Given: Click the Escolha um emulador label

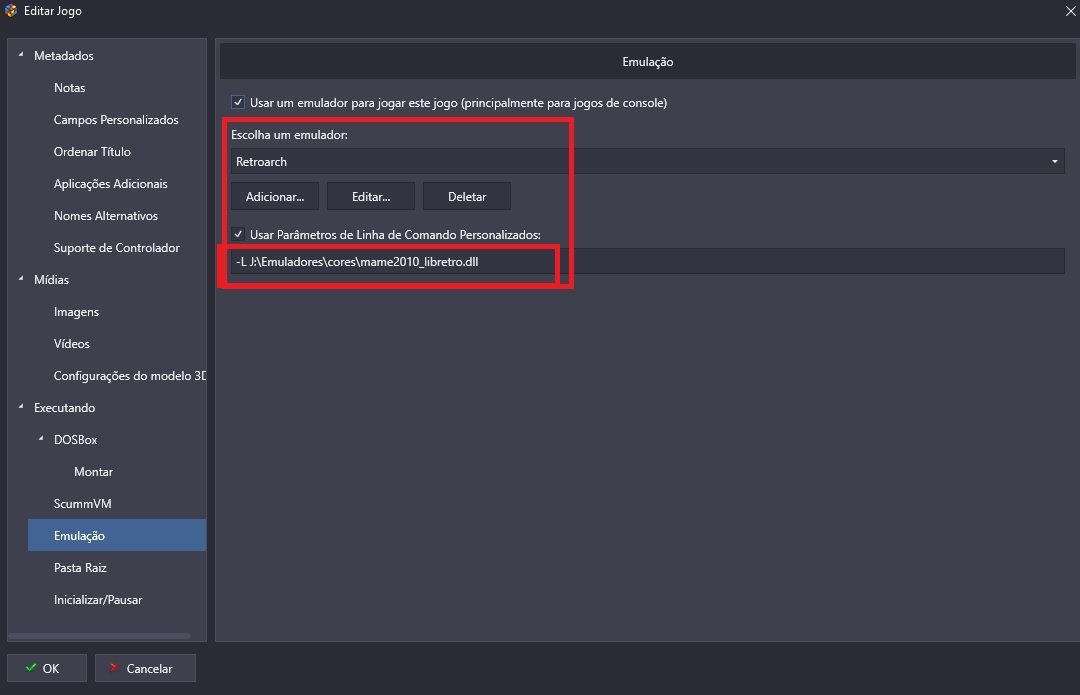Looking at the screenshot, I should (x=289, y=135).
